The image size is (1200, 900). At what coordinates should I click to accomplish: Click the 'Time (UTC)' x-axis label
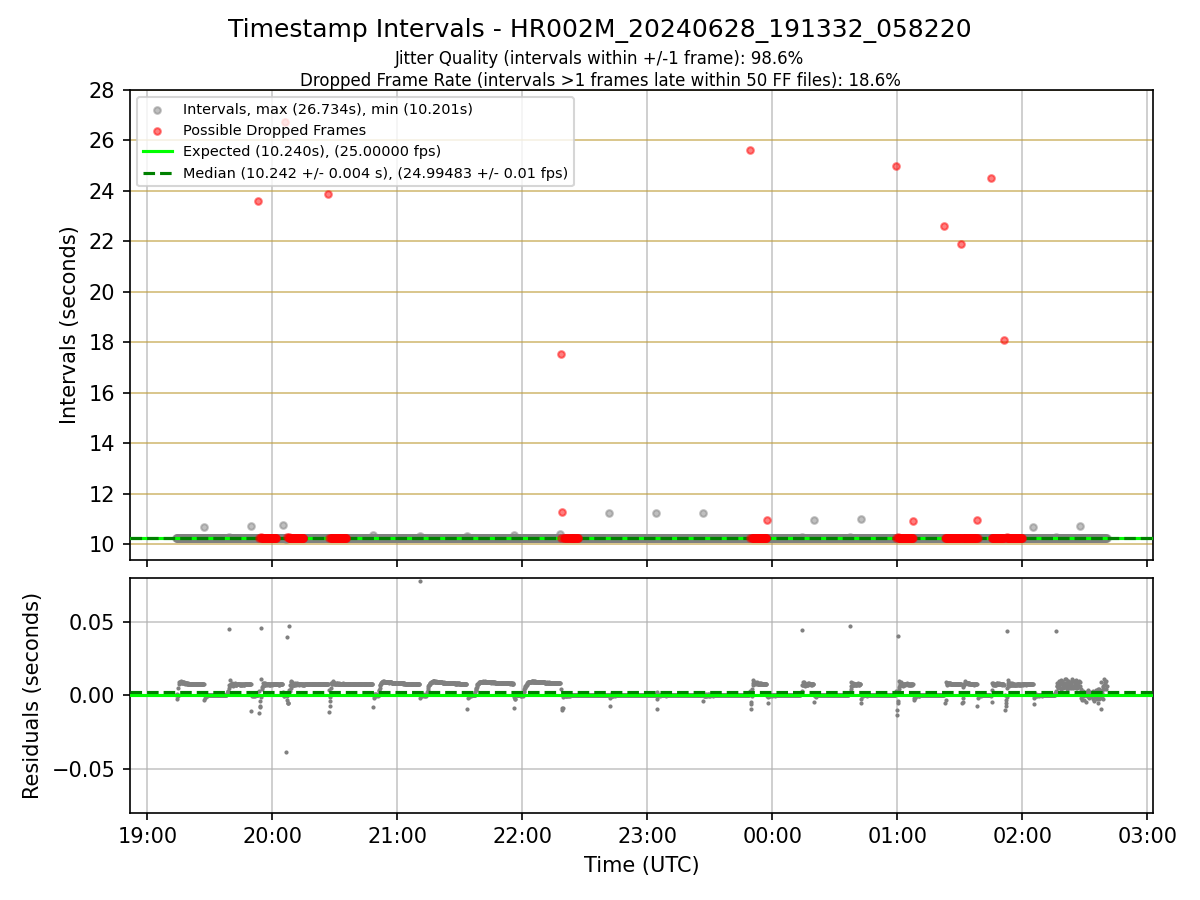click(641, 865)
